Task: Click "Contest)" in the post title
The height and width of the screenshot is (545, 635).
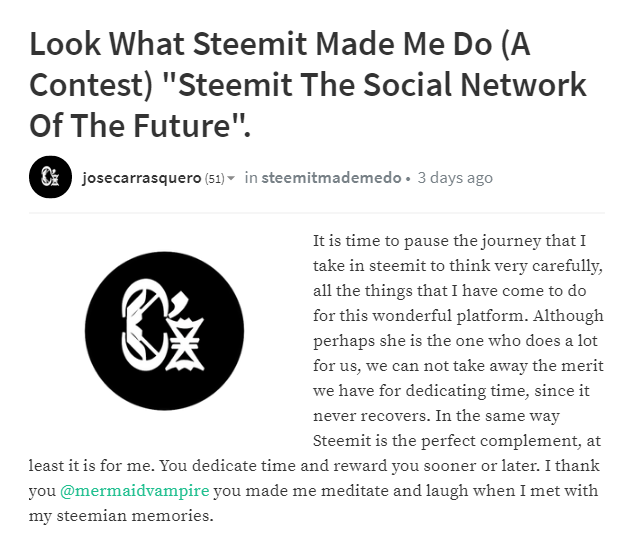Action: point(88,85)
